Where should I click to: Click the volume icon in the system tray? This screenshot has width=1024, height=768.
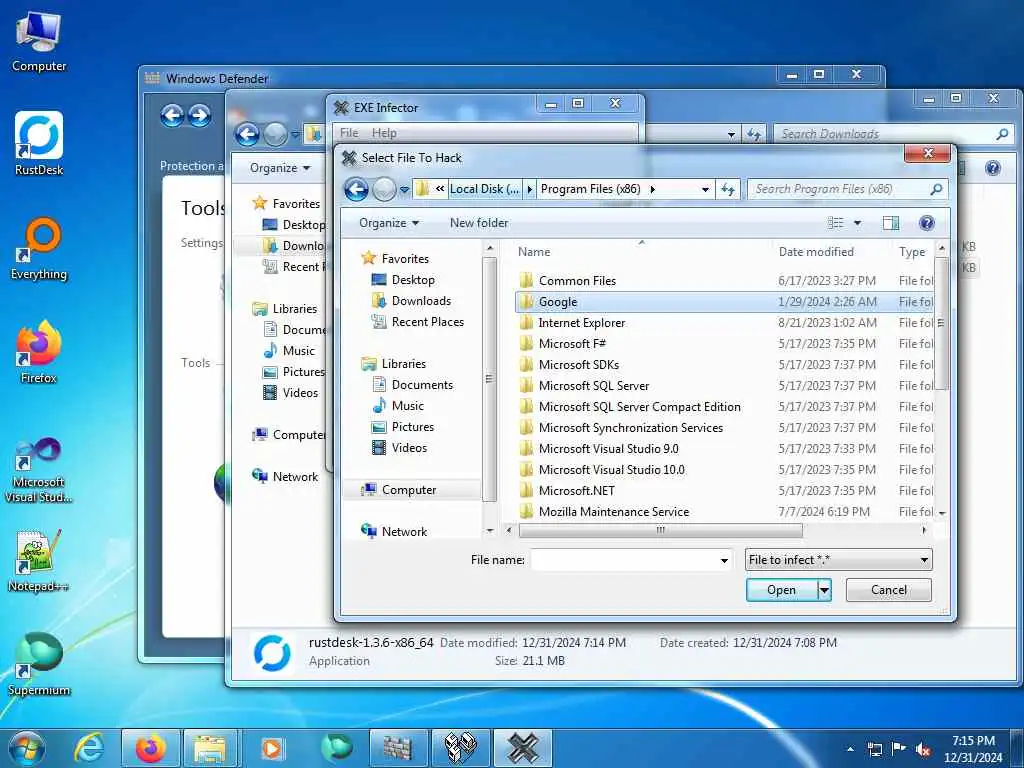(923, 749)
